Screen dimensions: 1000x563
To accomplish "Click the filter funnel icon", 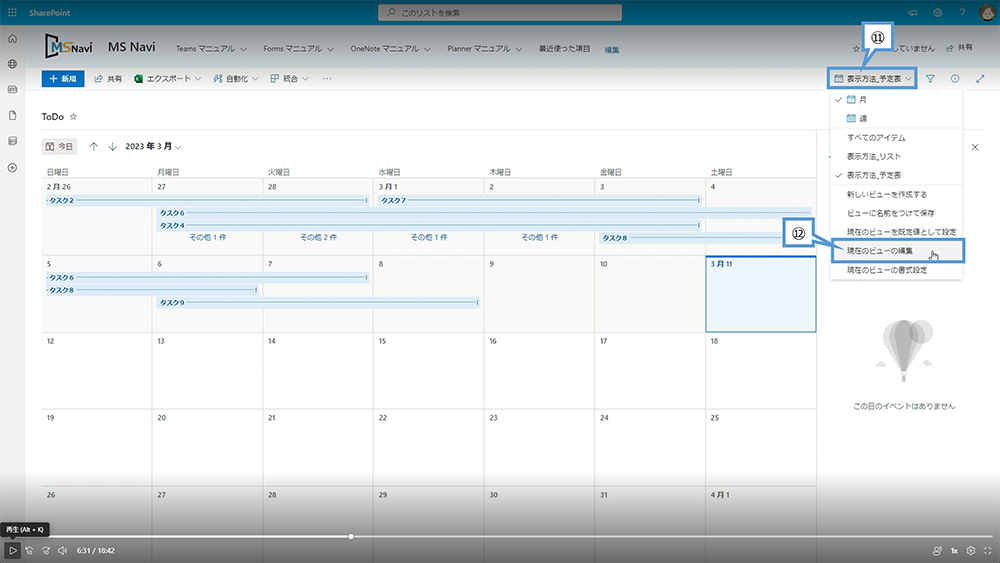I will point(930,79).
